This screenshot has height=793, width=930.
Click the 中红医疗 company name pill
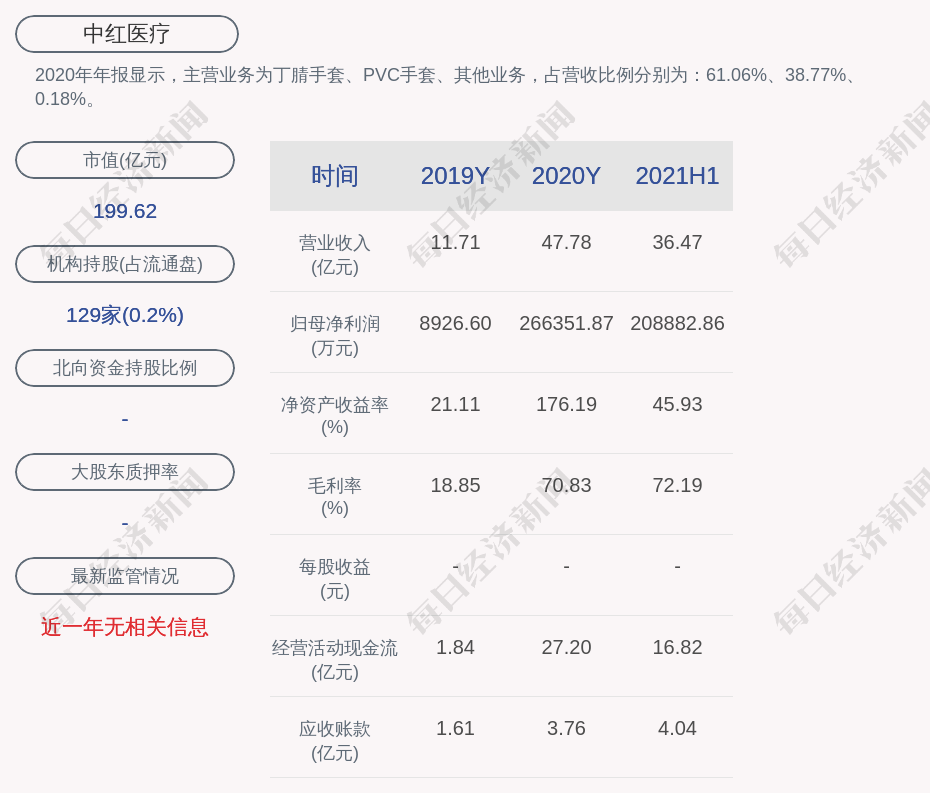pos(127,34)
